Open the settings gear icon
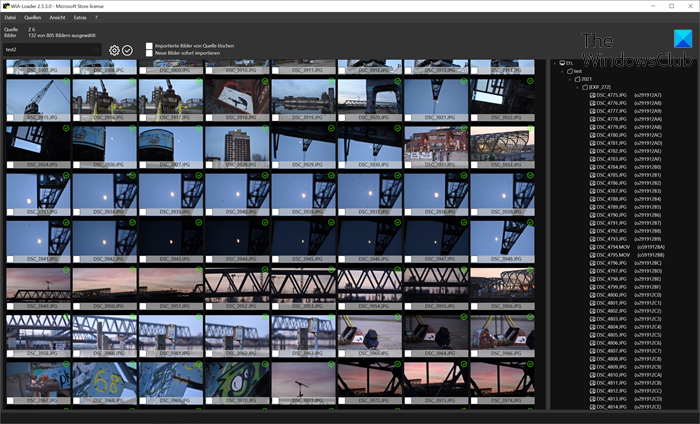The image size is (700, 424). point(114,50)
